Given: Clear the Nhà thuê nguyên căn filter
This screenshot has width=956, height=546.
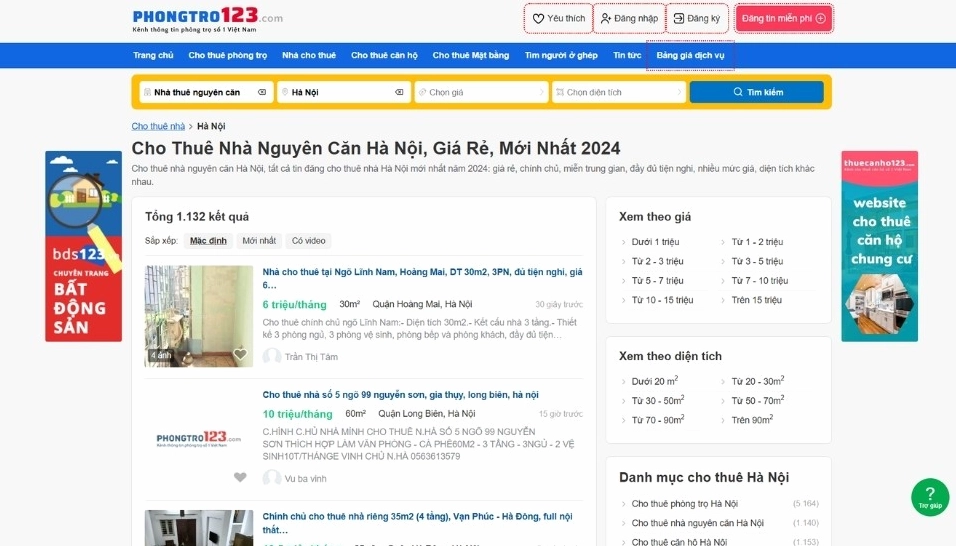Looking at the screenshot, I should pos(262,92).
